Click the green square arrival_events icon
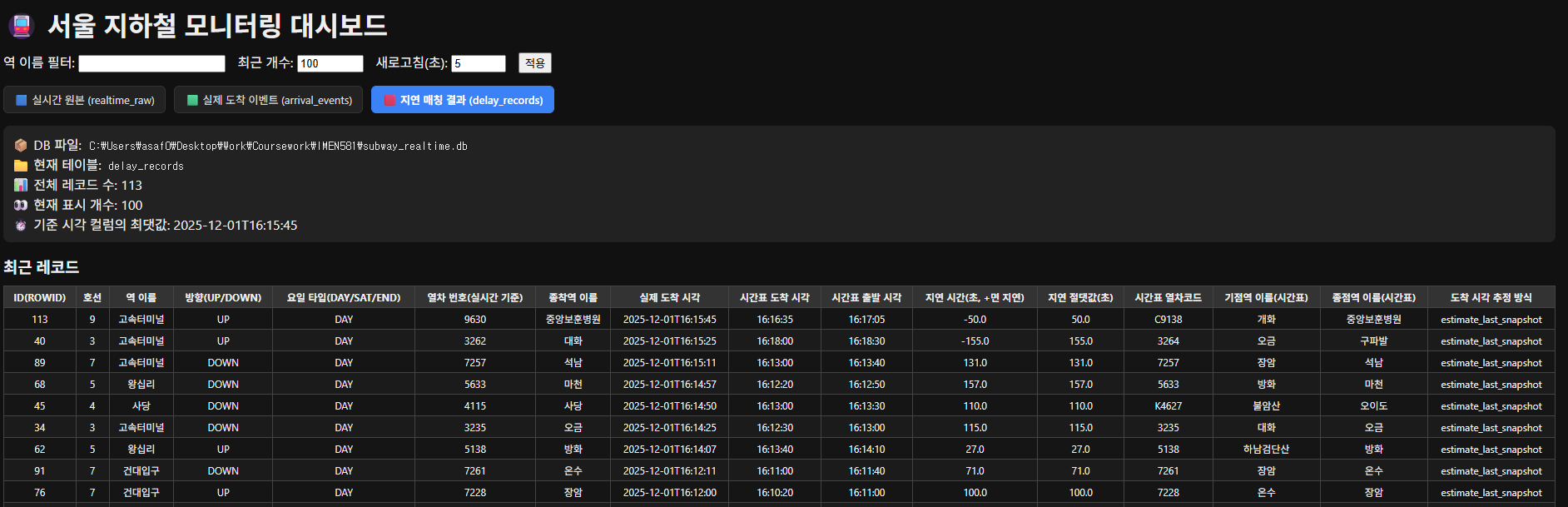 pos(192,100)
